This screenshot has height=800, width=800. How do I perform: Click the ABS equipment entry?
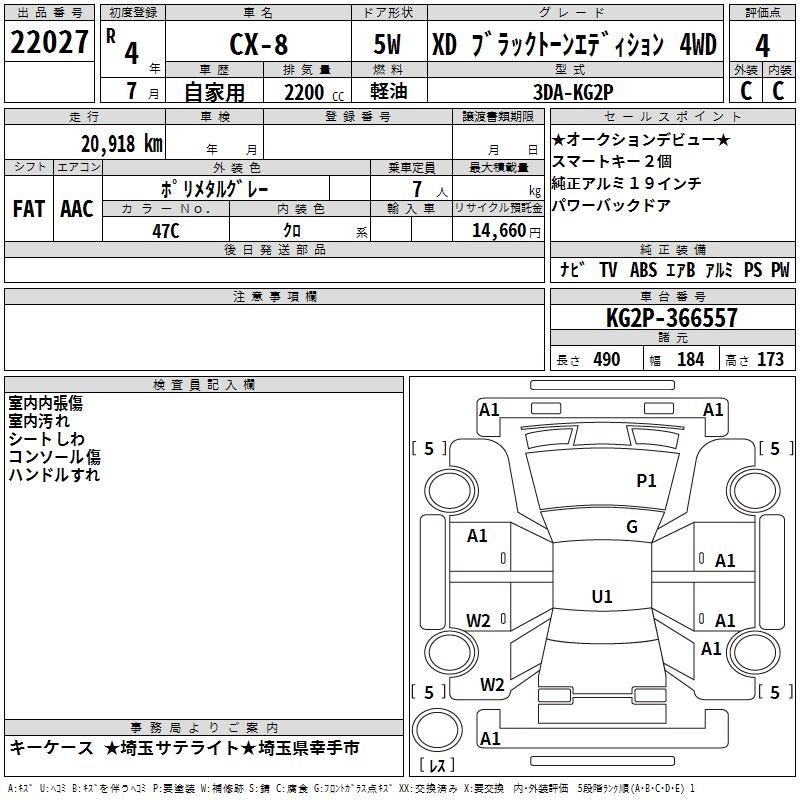tap(643, 269)
